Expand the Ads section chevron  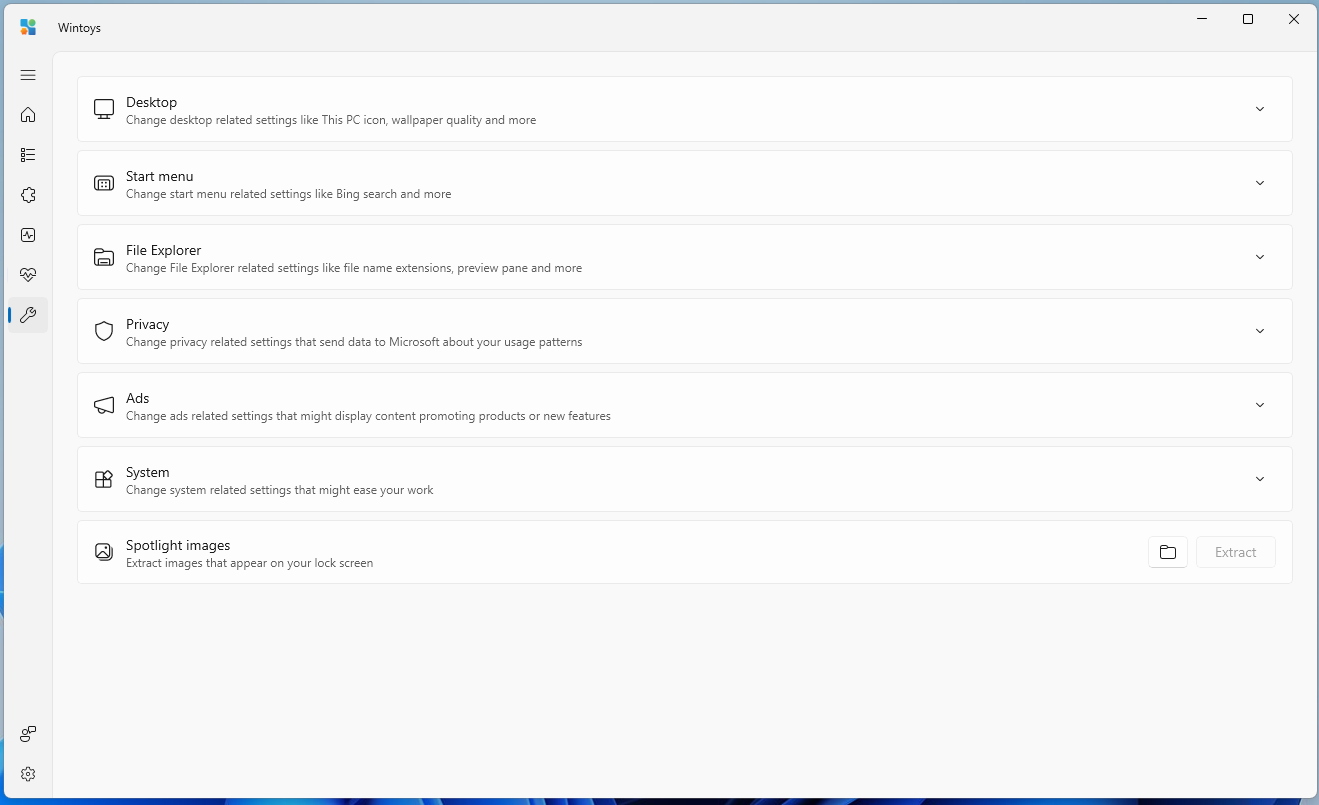click(x=1260, y=405)
